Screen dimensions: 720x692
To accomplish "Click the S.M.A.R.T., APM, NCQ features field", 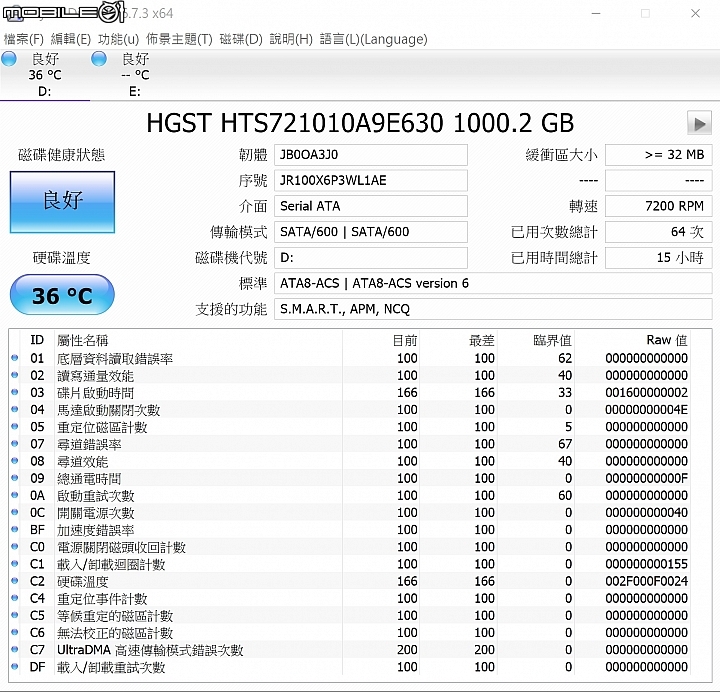I will [493, 309].
